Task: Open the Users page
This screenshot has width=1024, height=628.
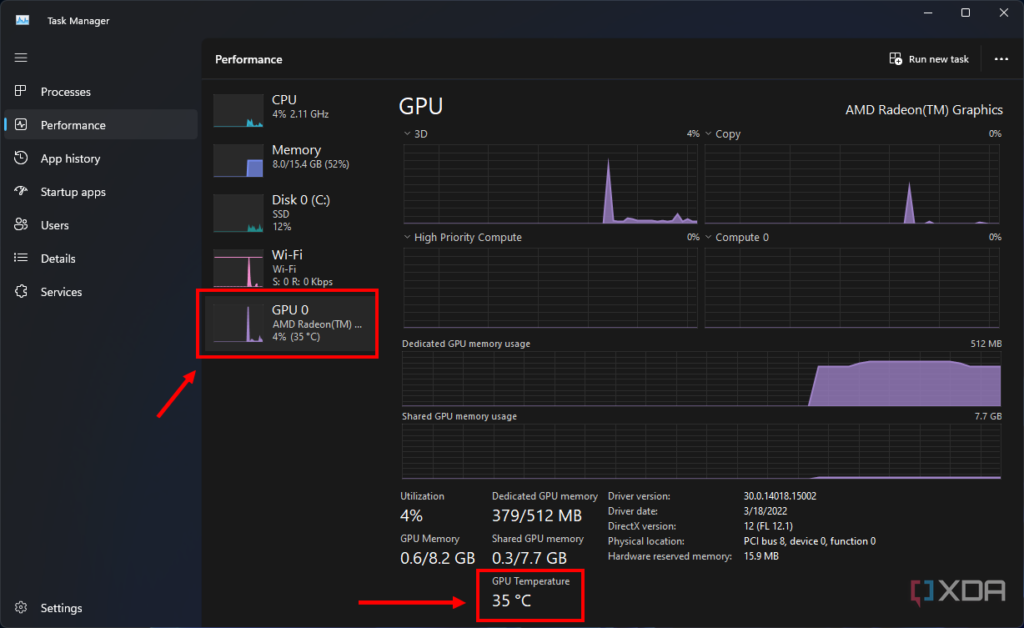Action: tap(54, 225)
